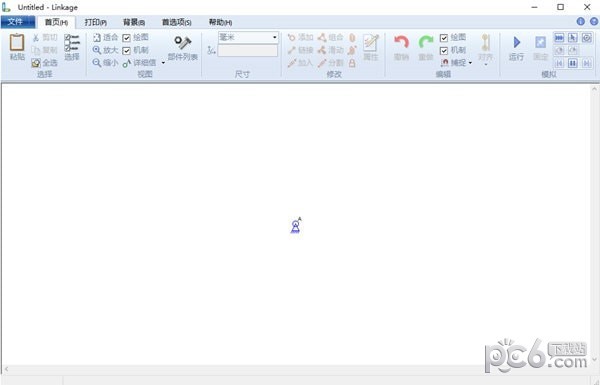Click the vertical scrollbar up arrow

[594, 89]
